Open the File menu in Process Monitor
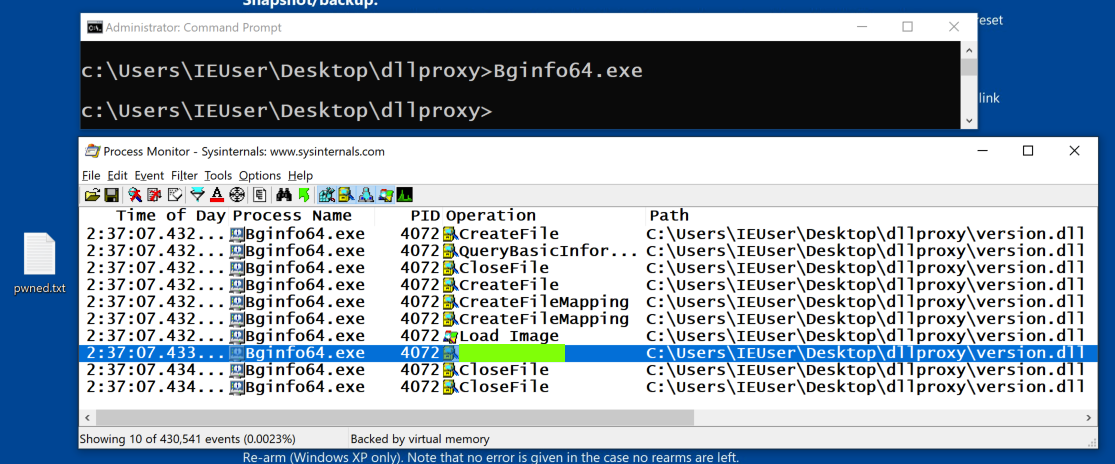This screenshot has width=1115, height=464. 91,176
